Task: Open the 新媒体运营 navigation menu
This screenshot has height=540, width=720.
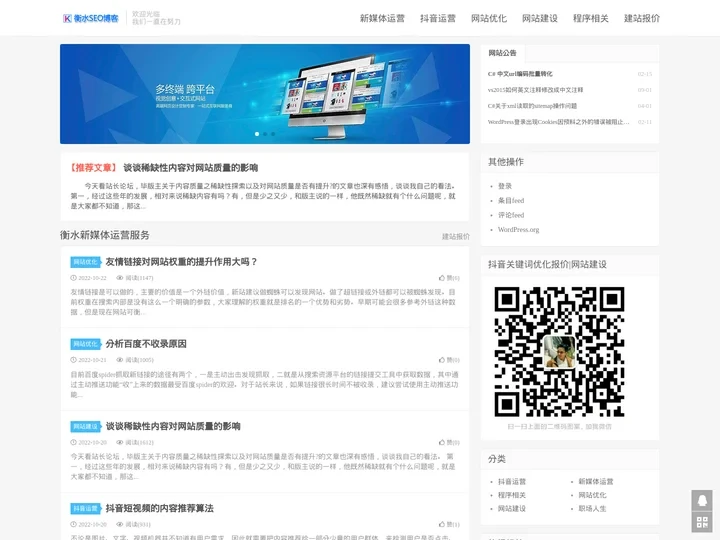Action: pos(382,18)
